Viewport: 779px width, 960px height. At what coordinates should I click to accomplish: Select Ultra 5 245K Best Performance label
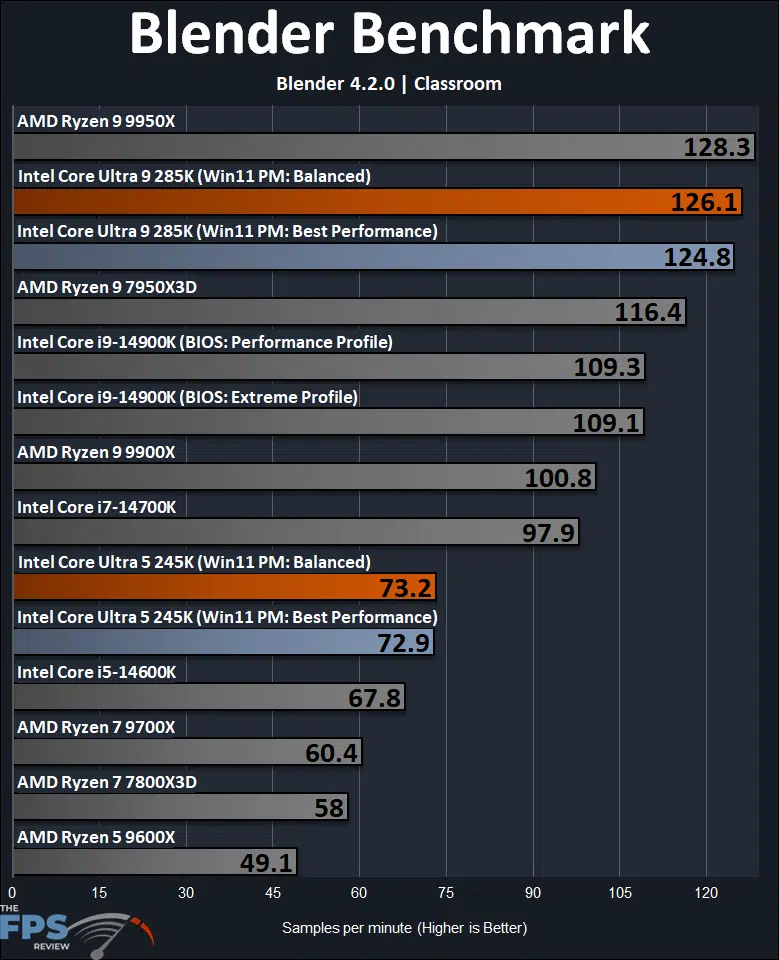pyautogui.click(x=227, y=617)
